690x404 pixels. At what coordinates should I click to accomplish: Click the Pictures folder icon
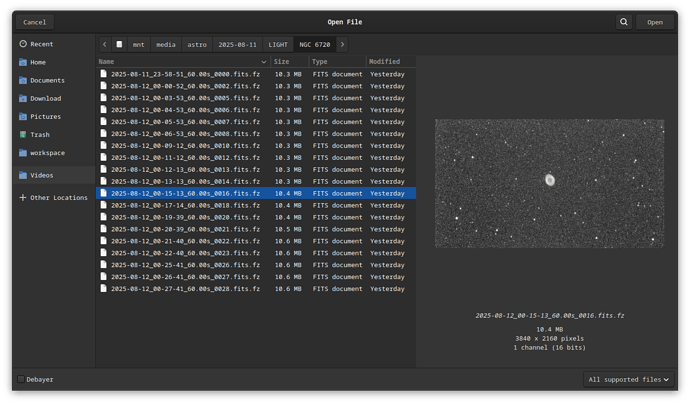[23, 116]
